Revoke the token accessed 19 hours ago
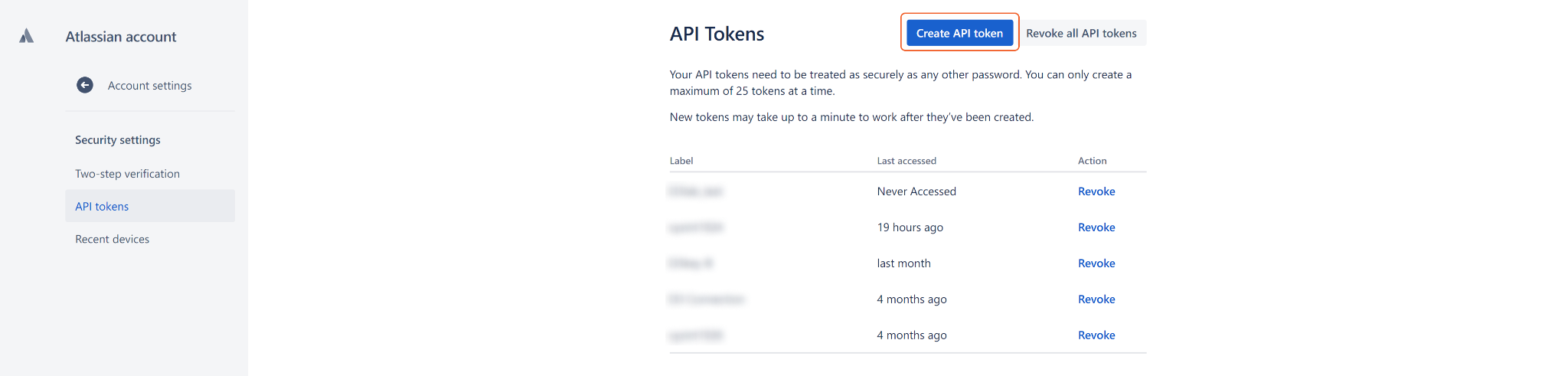This screenshot has width=1568, height=376. point(1096,227)
